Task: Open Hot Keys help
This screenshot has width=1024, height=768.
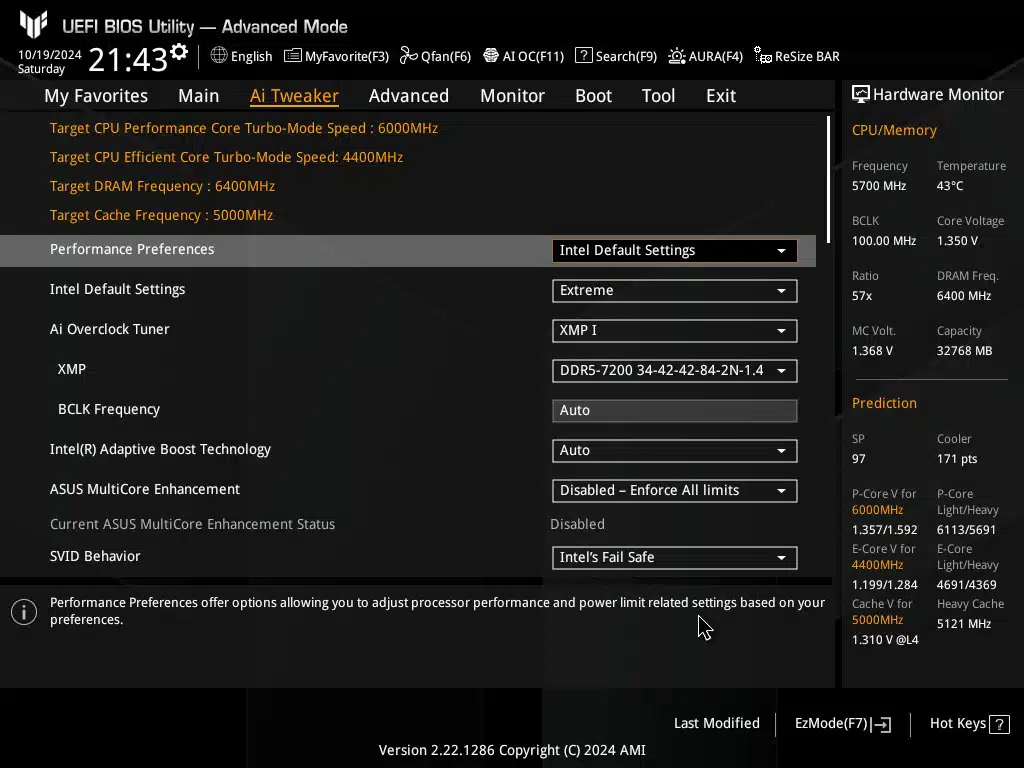Action: click(x=969, y=724)
